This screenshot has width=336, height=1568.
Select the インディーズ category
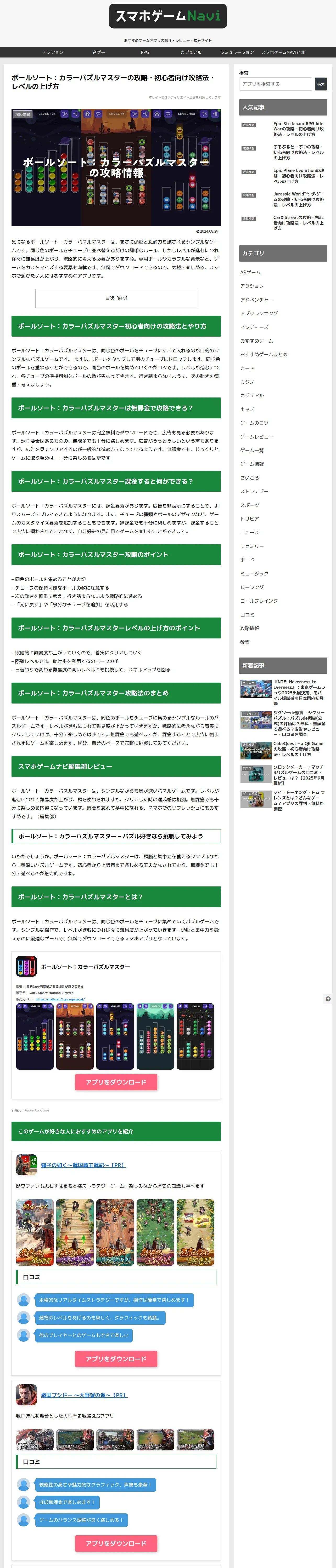pyautogui.click(x=254, y=327)
